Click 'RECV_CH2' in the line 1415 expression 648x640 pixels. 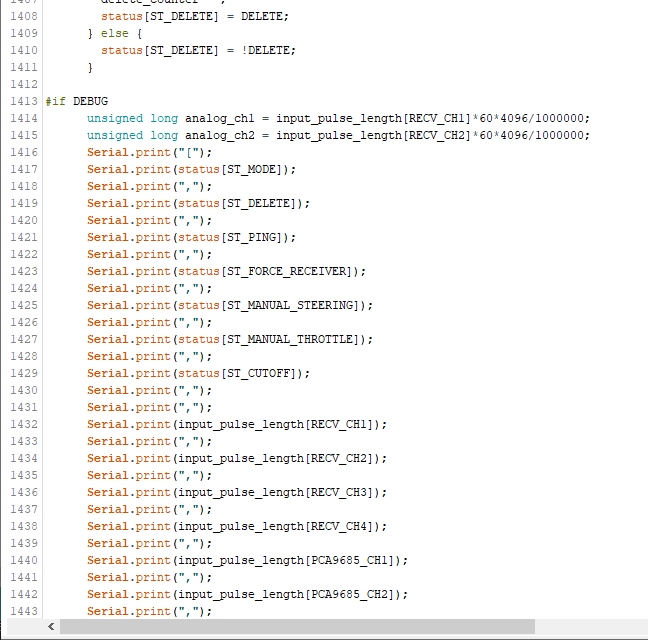(x=436, y=135)
